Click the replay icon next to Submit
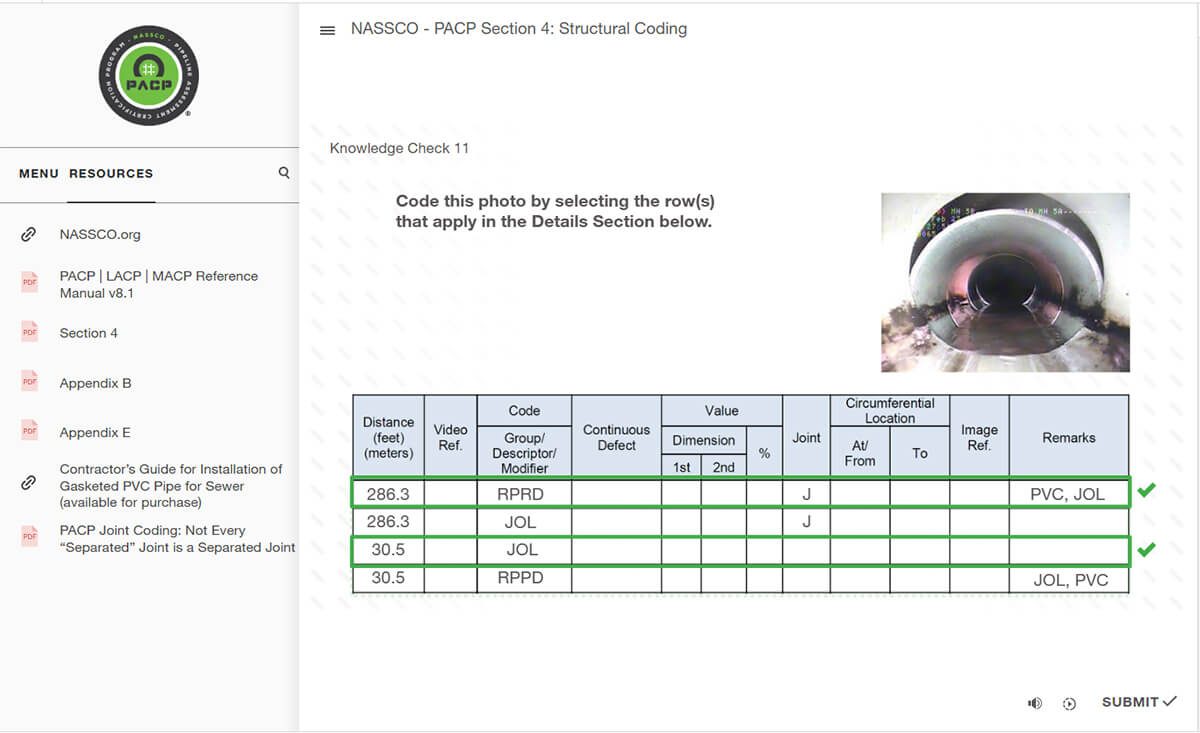1200x733 pixels. coord(1069,703)
